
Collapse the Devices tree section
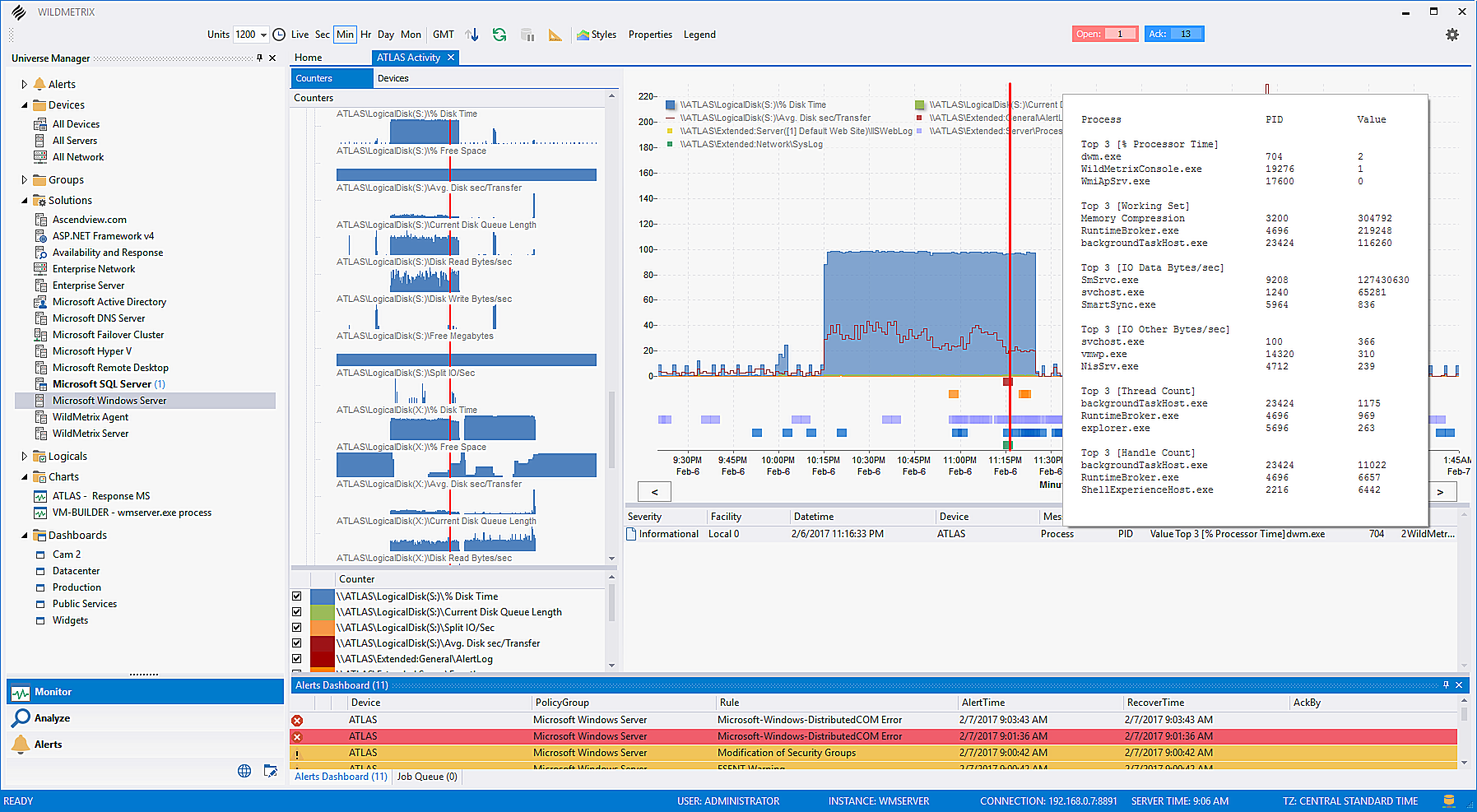[25, 104]
